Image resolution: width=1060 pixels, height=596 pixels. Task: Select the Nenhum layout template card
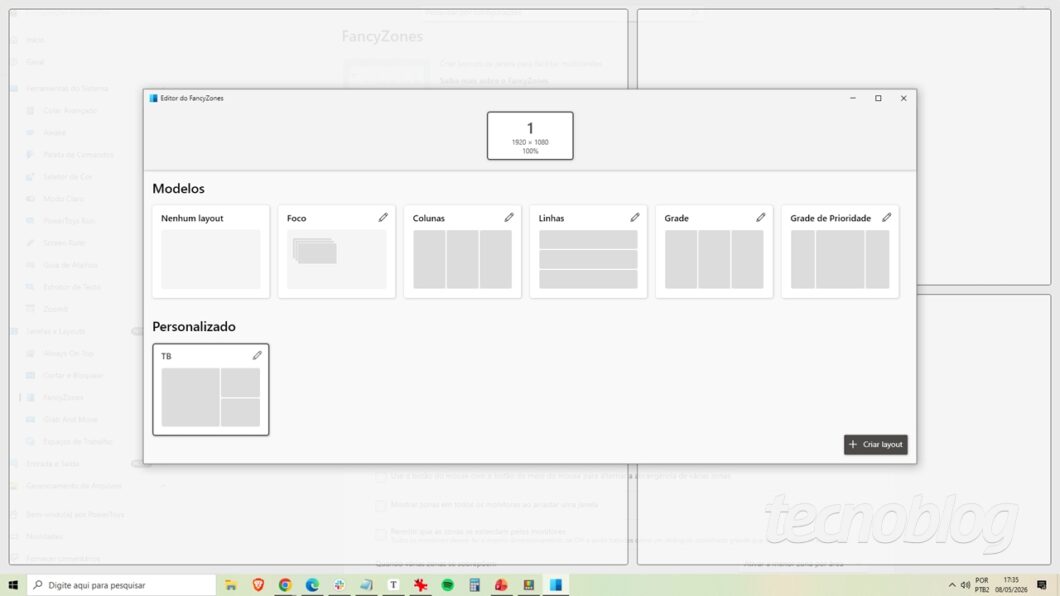[x=211, y=251]
